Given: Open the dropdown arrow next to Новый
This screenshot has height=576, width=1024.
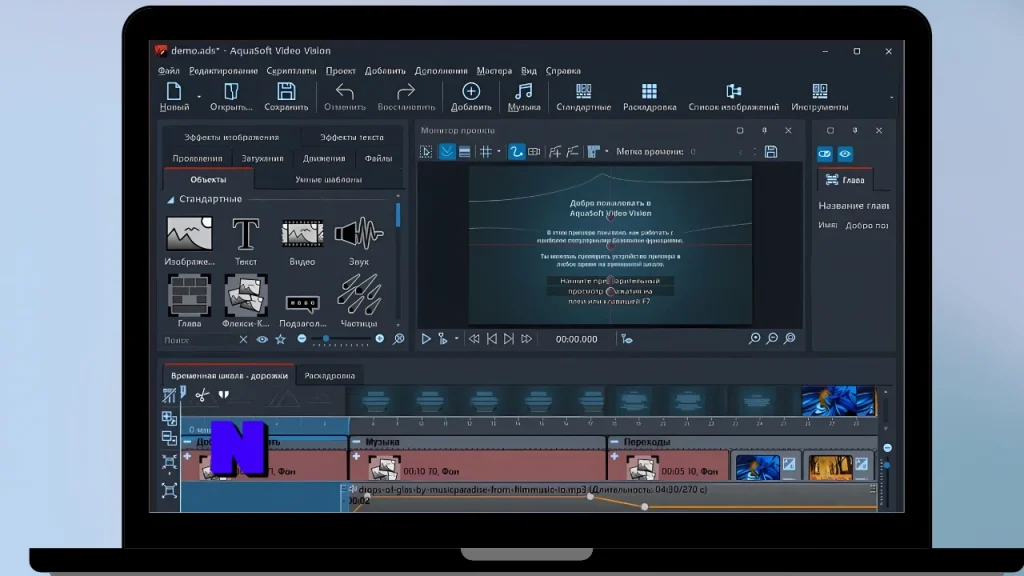Looking at the screenshot, I should coord(199,97).
